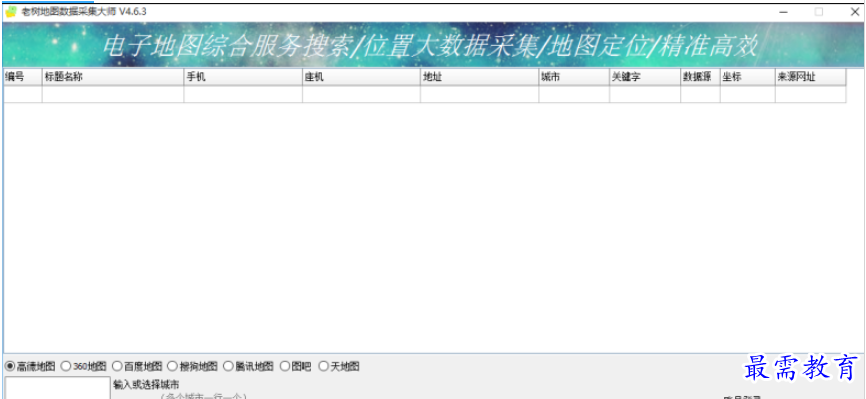Click the app icon in title bar
Viewport: 866px width, 399px height.
[x=10, y=12]
